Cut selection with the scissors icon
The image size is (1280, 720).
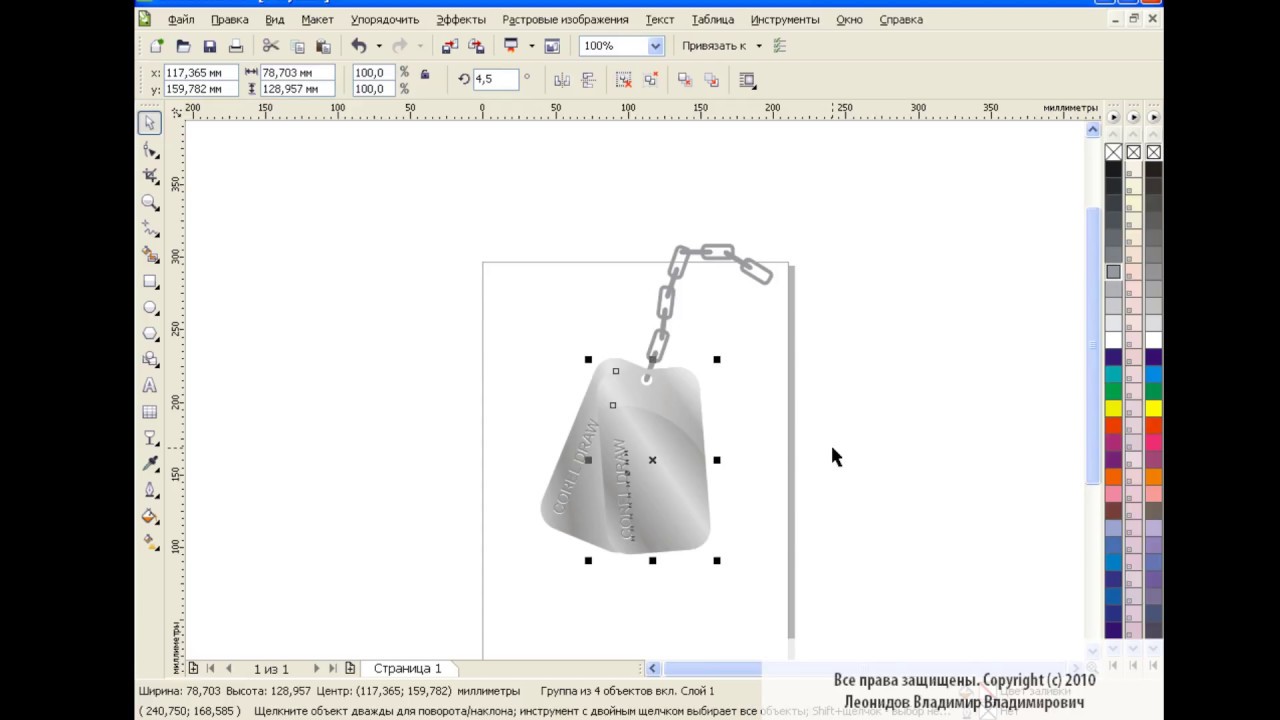(x=270, y=46)
